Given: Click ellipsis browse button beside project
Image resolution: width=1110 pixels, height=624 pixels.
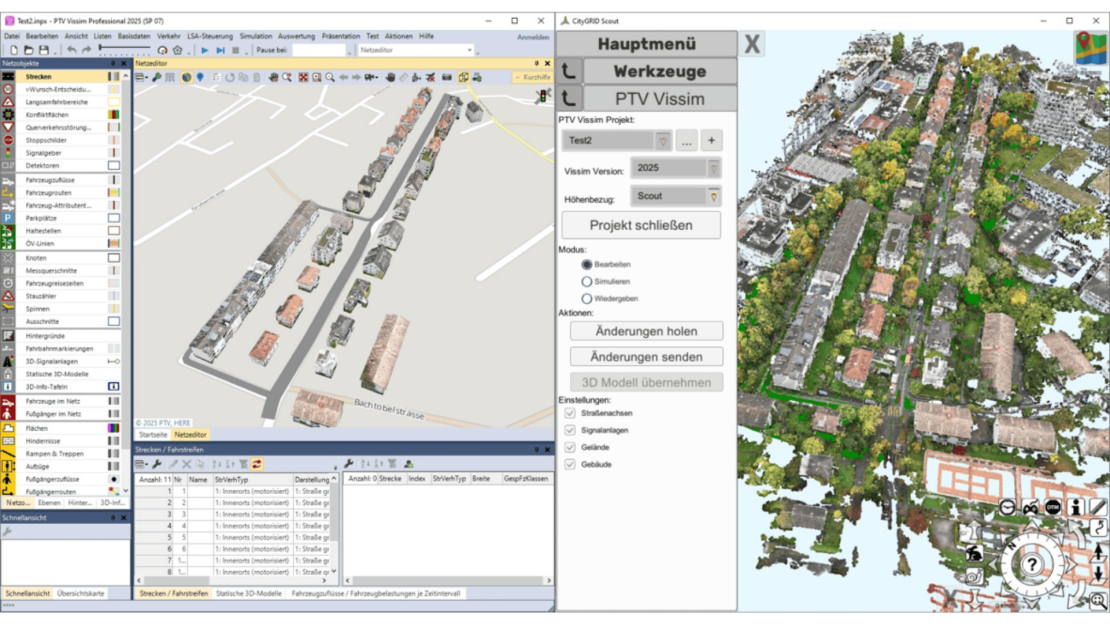Looking at the screenshot, I should pyautogui.click(x=687, y=140).
